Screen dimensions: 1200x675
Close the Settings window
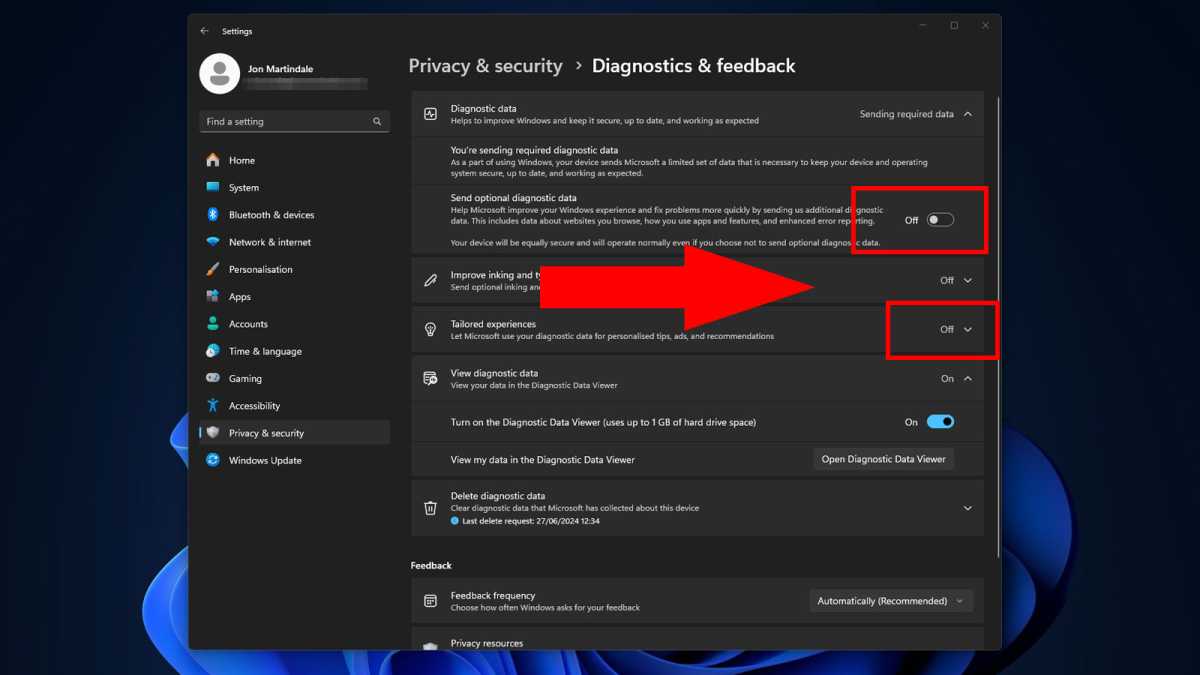click(x=985, y=26)
